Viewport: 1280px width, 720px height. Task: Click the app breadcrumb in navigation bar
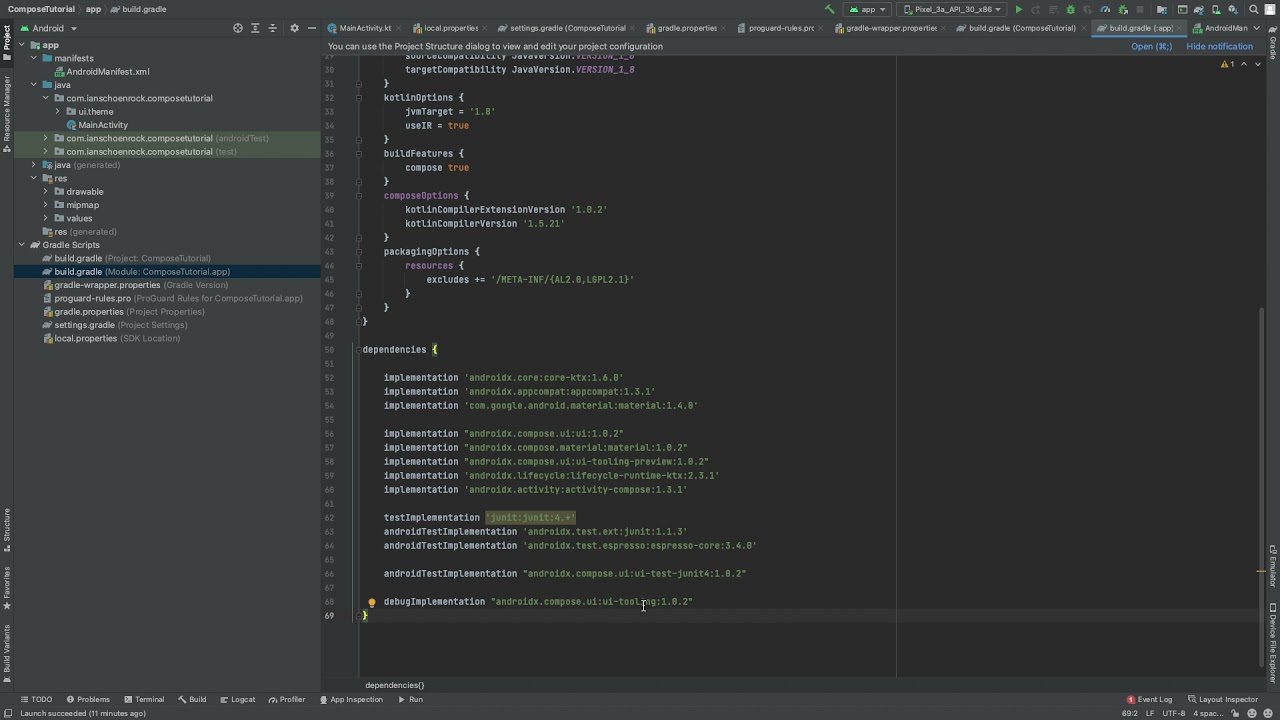[x=93, y=9]
